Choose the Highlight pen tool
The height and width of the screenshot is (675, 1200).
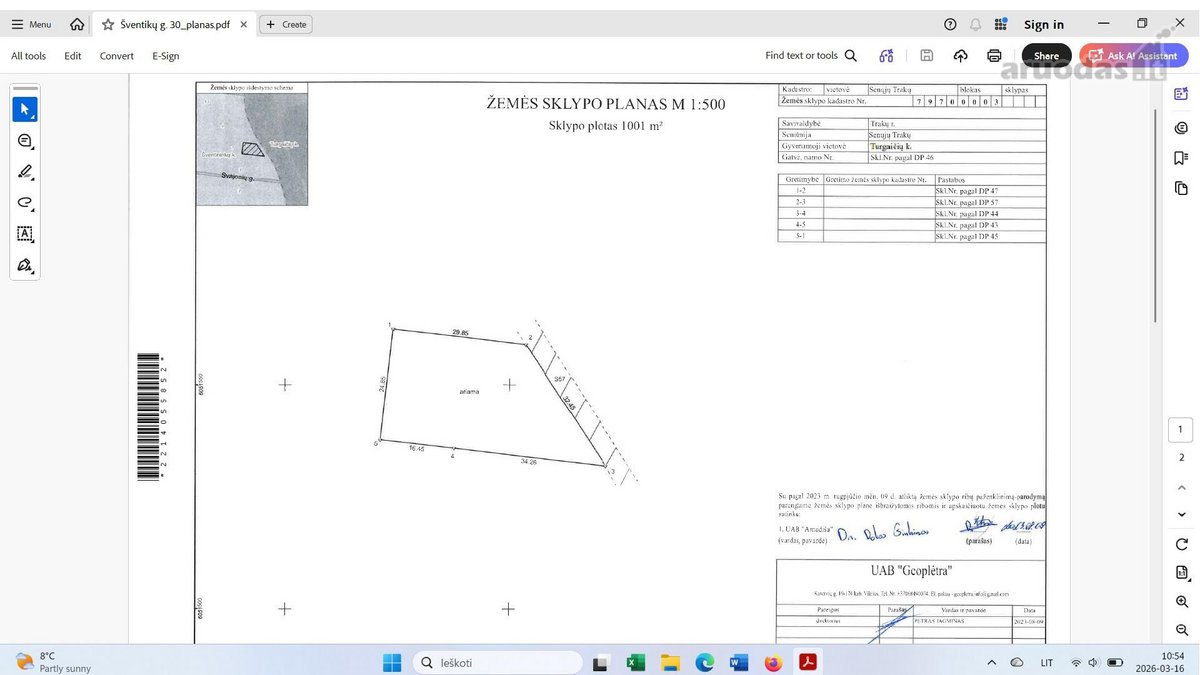tap(25, 172)
